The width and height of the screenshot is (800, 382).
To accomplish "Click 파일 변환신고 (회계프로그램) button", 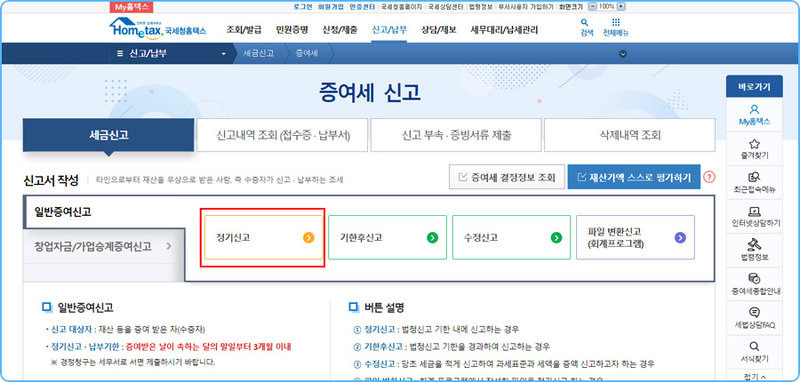I will (635, 237).
